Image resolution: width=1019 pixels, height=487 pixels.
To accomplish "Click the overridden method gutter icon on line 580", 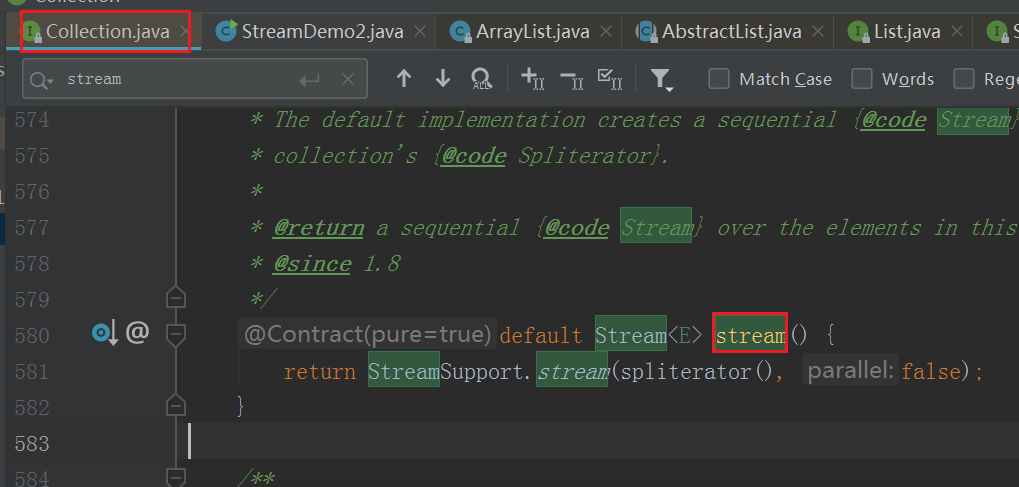I will [105, 334].
